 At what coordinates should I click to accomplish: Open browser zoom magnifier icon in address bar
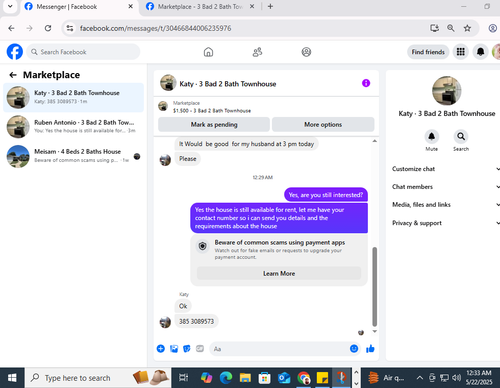click(x=451, y=28)
